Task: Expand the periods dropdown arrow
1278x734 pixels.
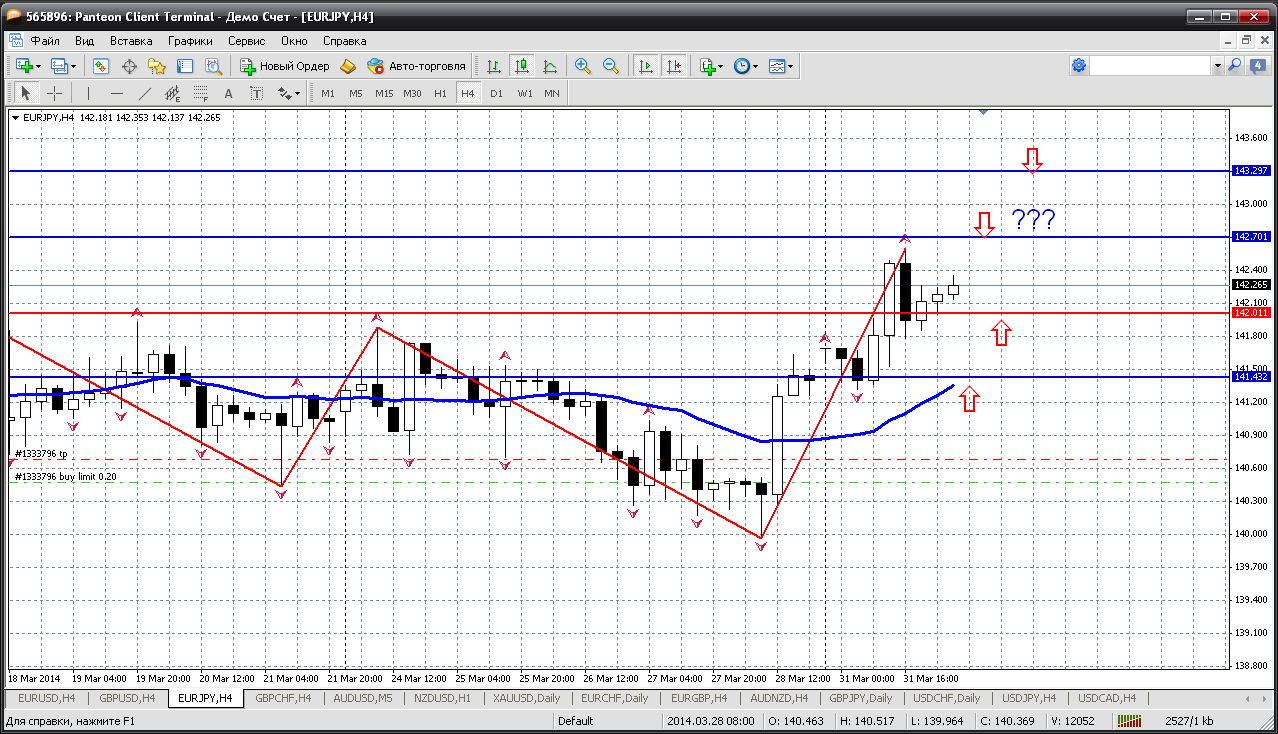Action: click(756, 67)
